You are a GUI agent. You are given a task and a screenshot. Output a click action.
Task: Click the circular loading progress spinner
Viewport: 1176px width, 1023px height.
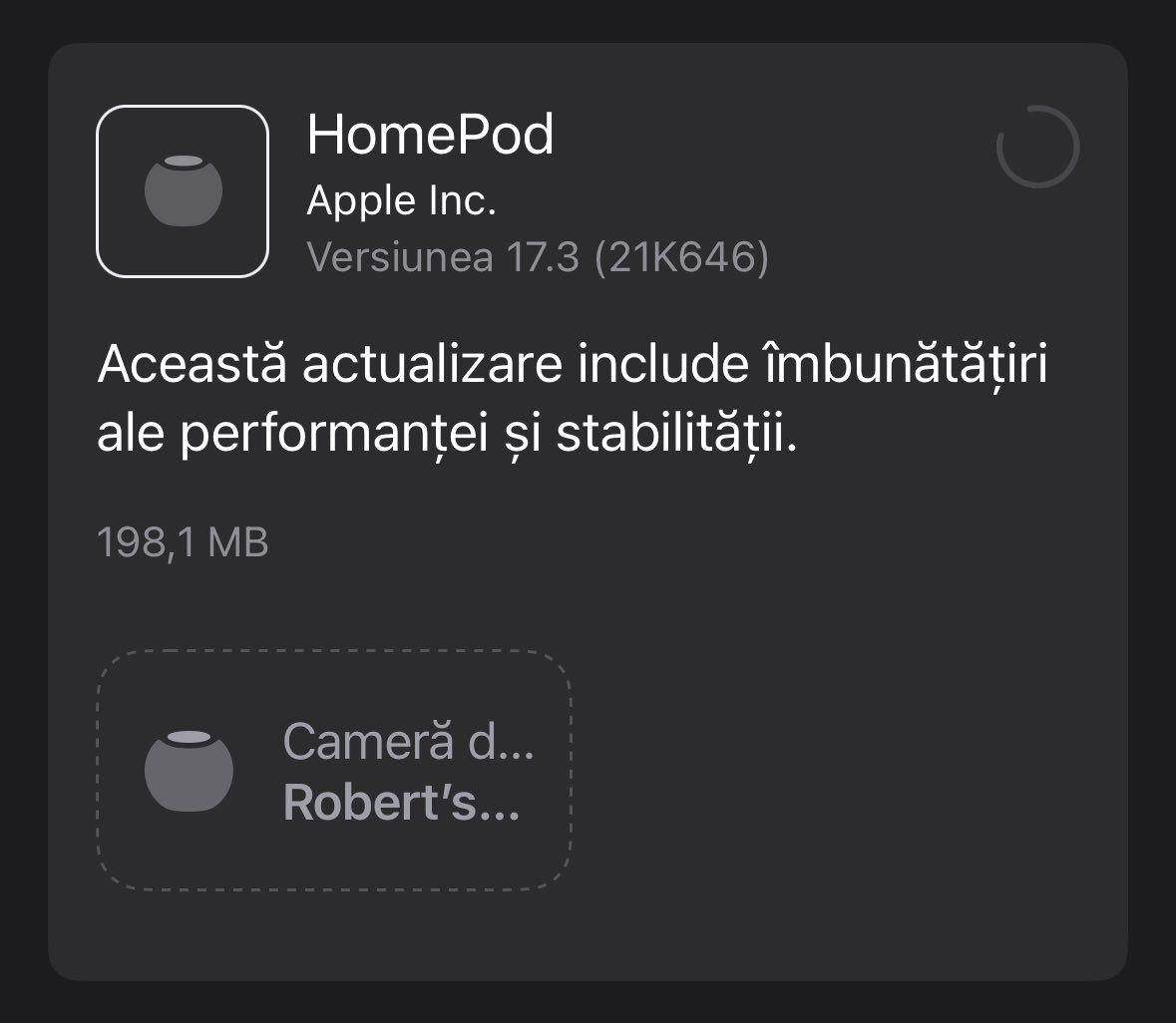(1037, 147)
